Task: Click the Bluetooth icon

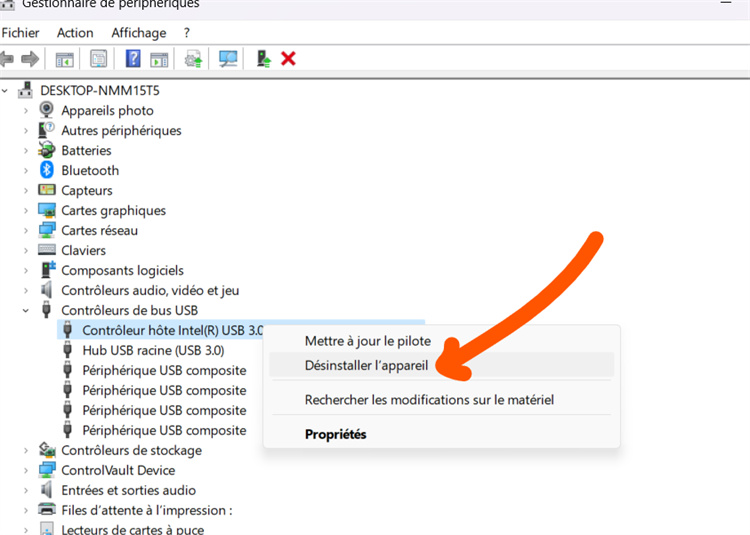Action: [x=46, y=170]
